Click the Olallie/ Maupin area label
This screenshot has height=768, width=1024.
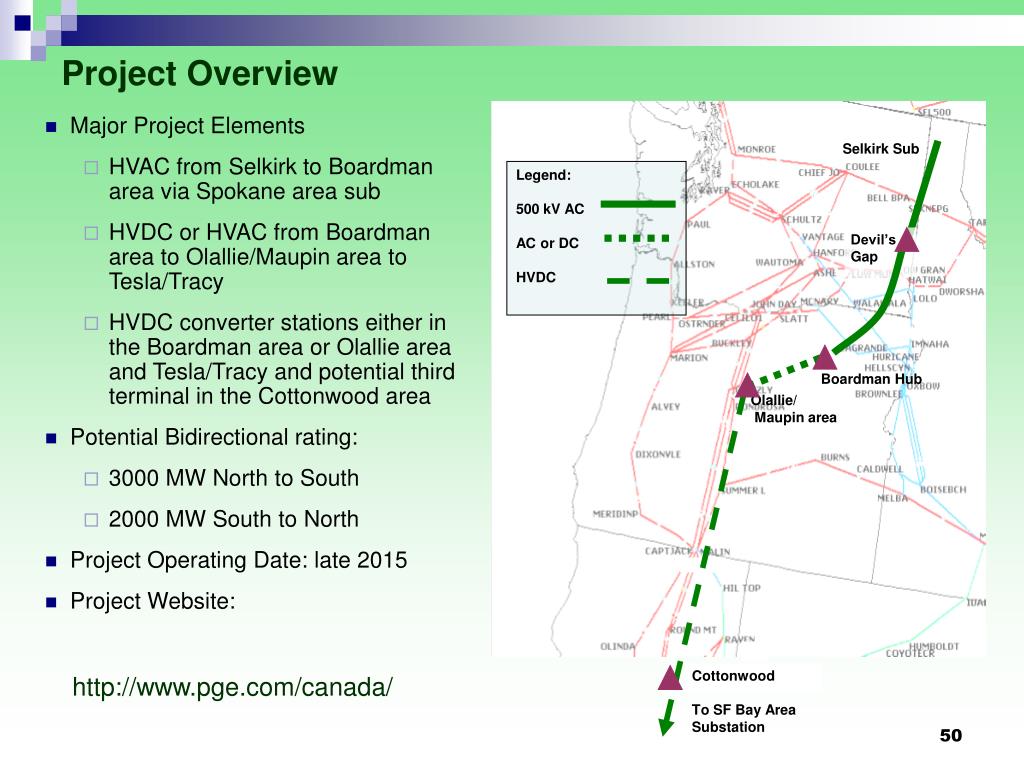tap(793, 409)
